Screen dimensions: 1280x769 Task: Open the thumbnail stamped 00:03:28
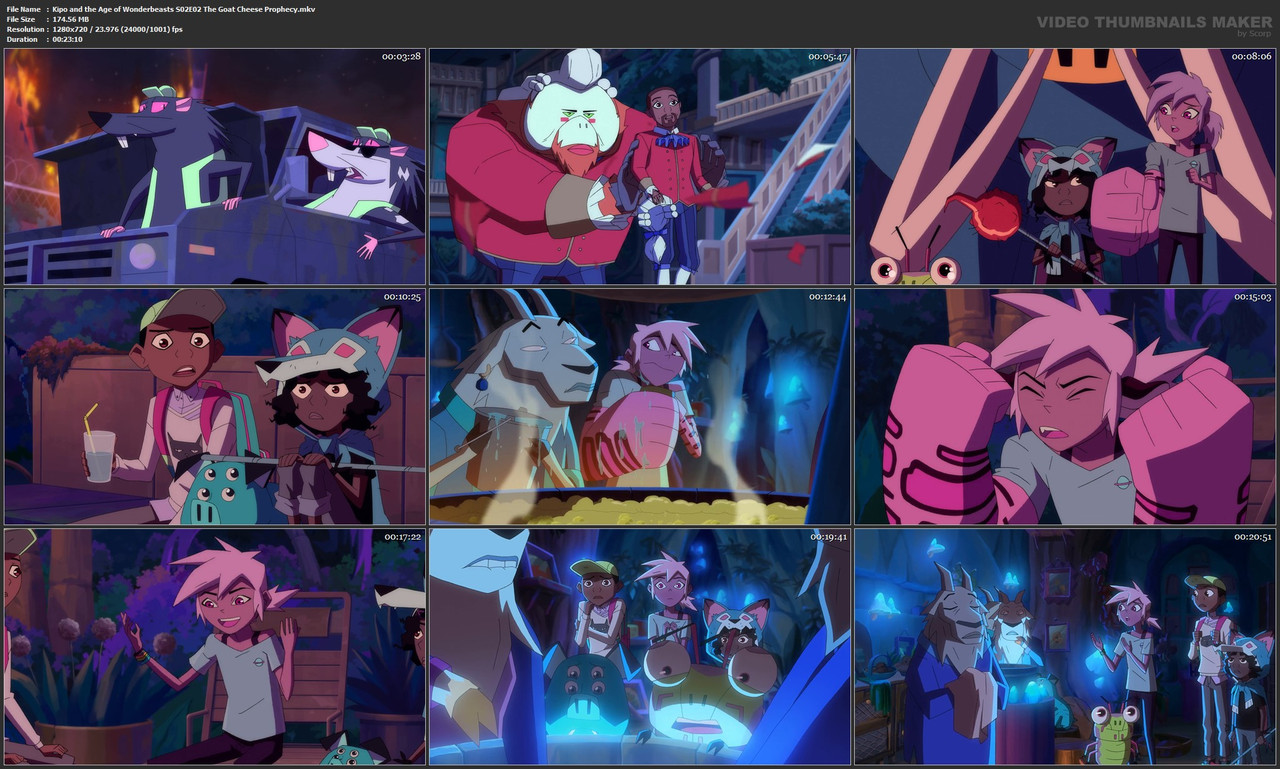point(215,167)
